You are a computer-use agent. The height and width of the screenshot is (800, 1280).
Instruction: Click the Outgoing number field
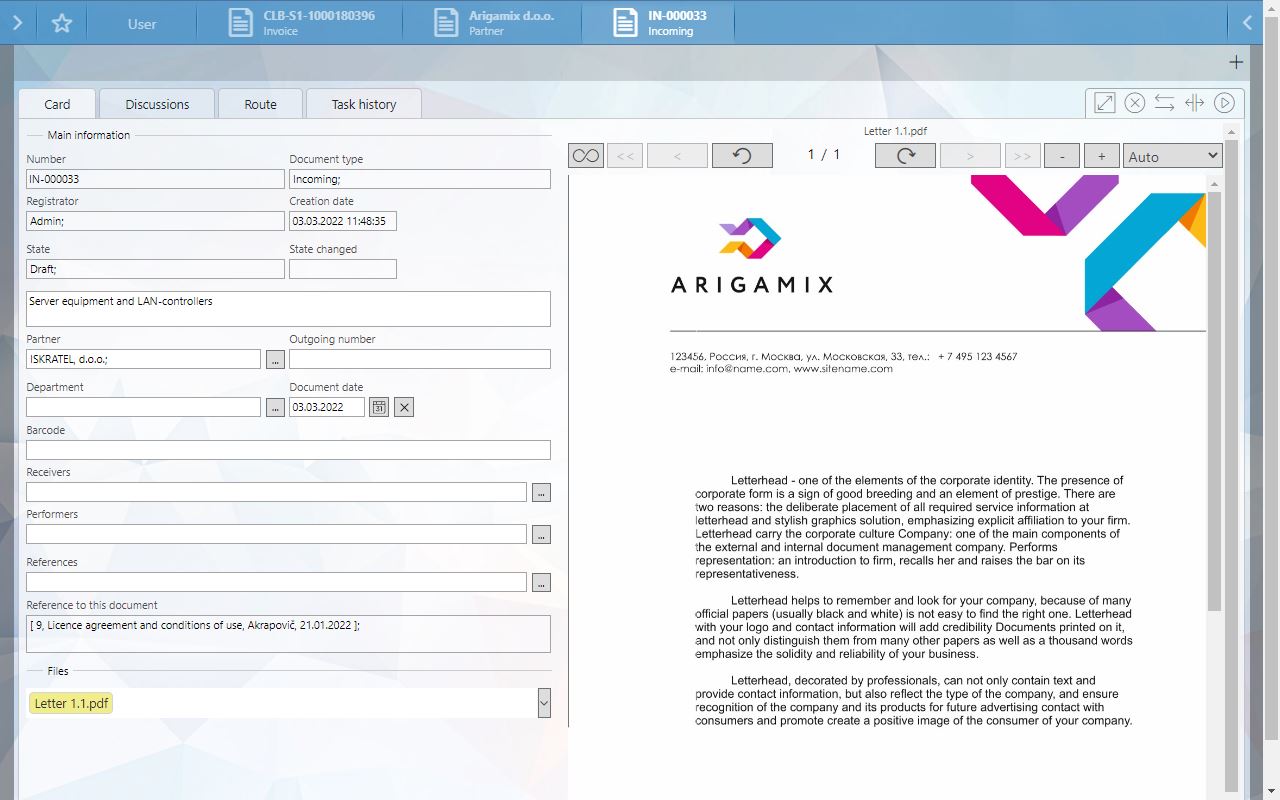[420, 359]
